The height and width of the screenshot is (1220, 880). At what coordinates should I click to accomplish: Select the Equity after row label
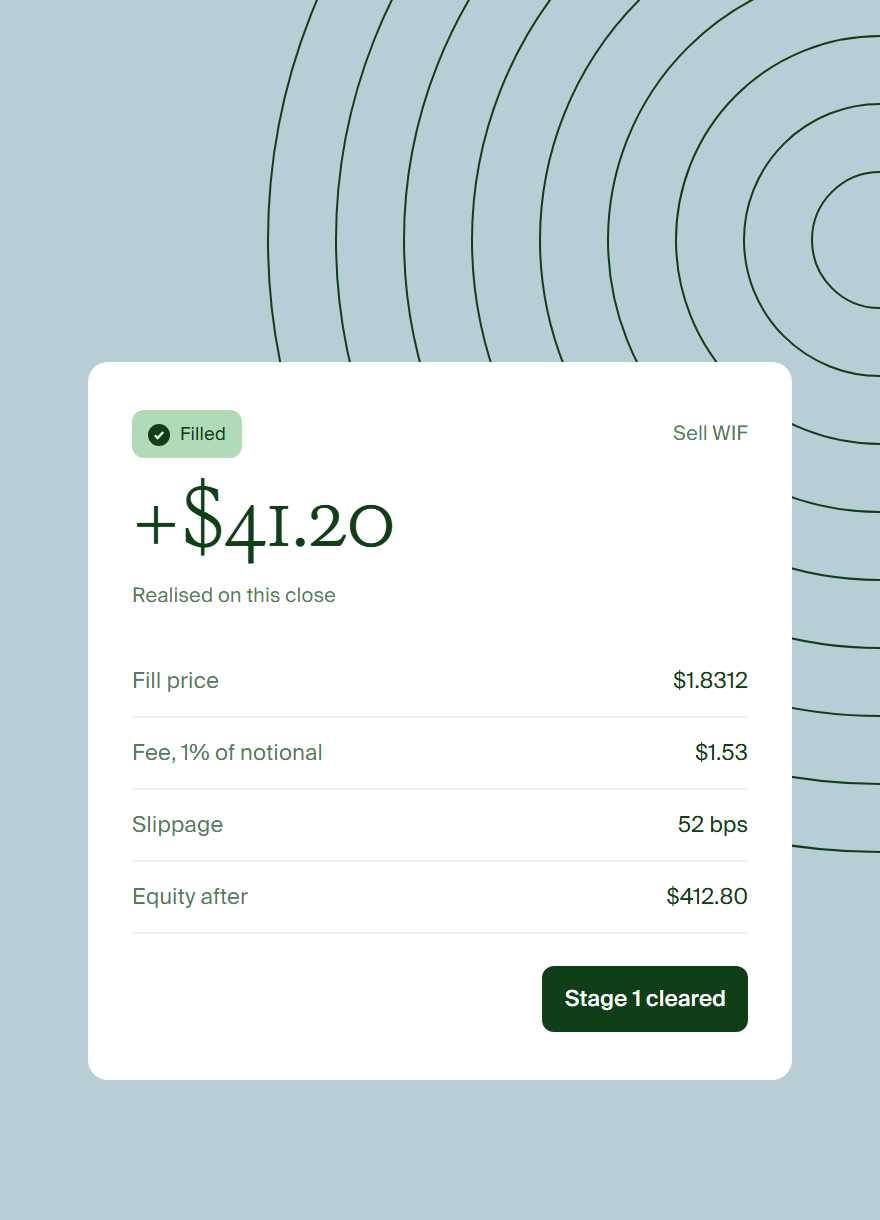tap(190, 897)
